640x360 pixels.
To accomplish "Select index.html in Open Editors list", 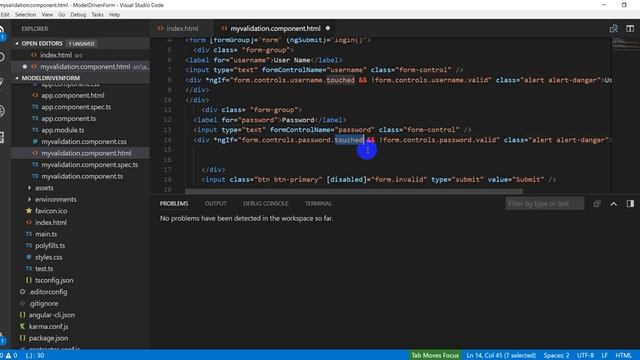I will pos(56,55).
